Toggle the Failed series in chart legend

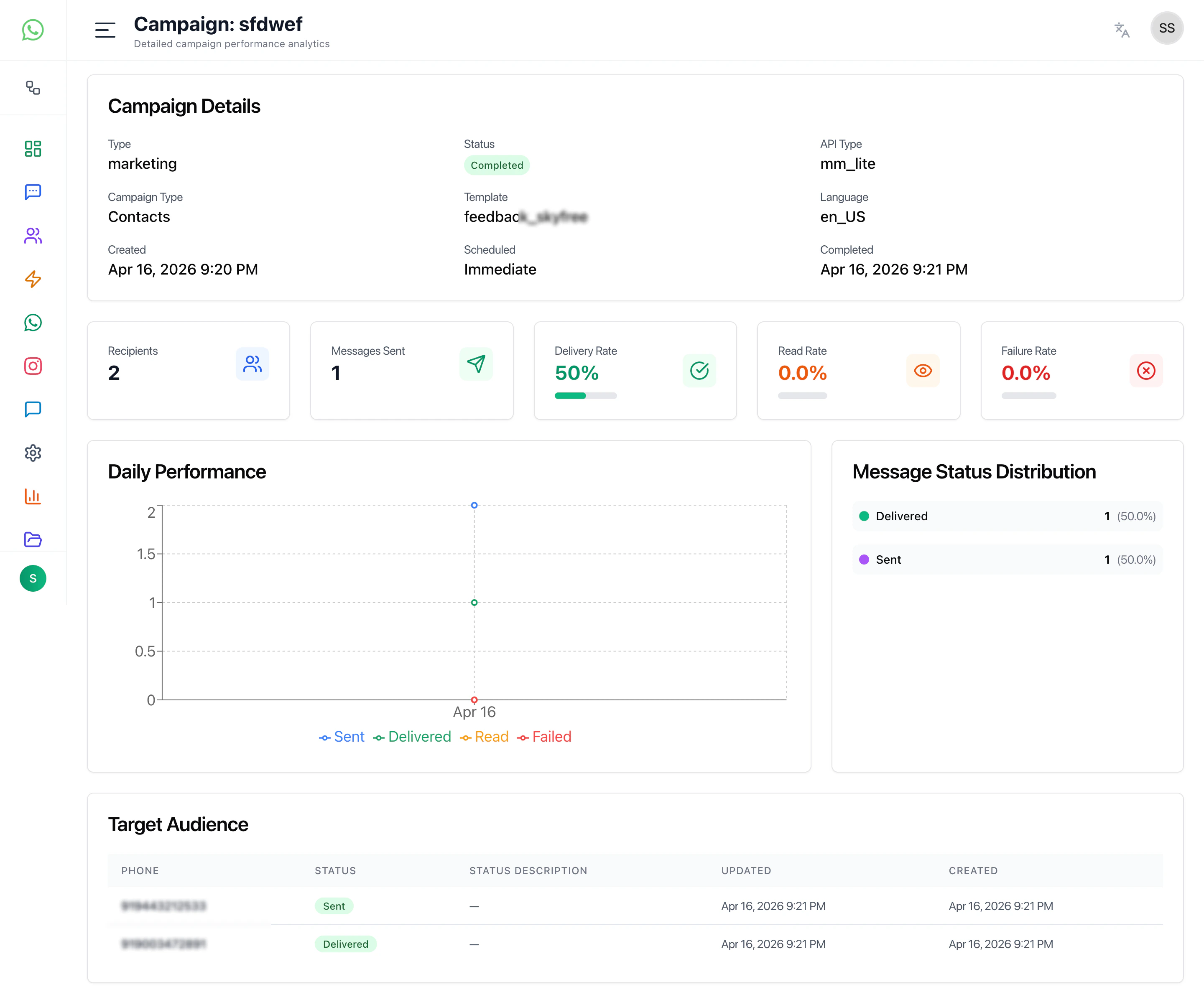(544, 737)
